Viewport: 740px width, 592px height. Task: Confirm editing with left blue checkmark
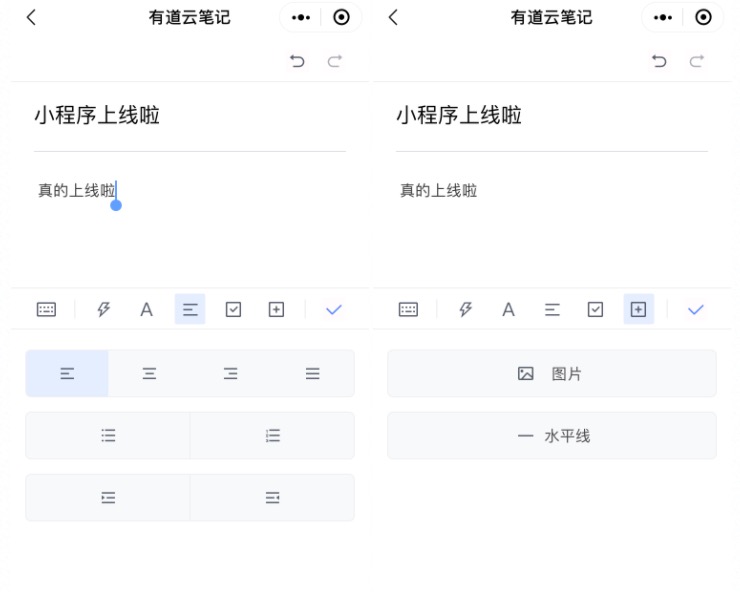[334, 310]
